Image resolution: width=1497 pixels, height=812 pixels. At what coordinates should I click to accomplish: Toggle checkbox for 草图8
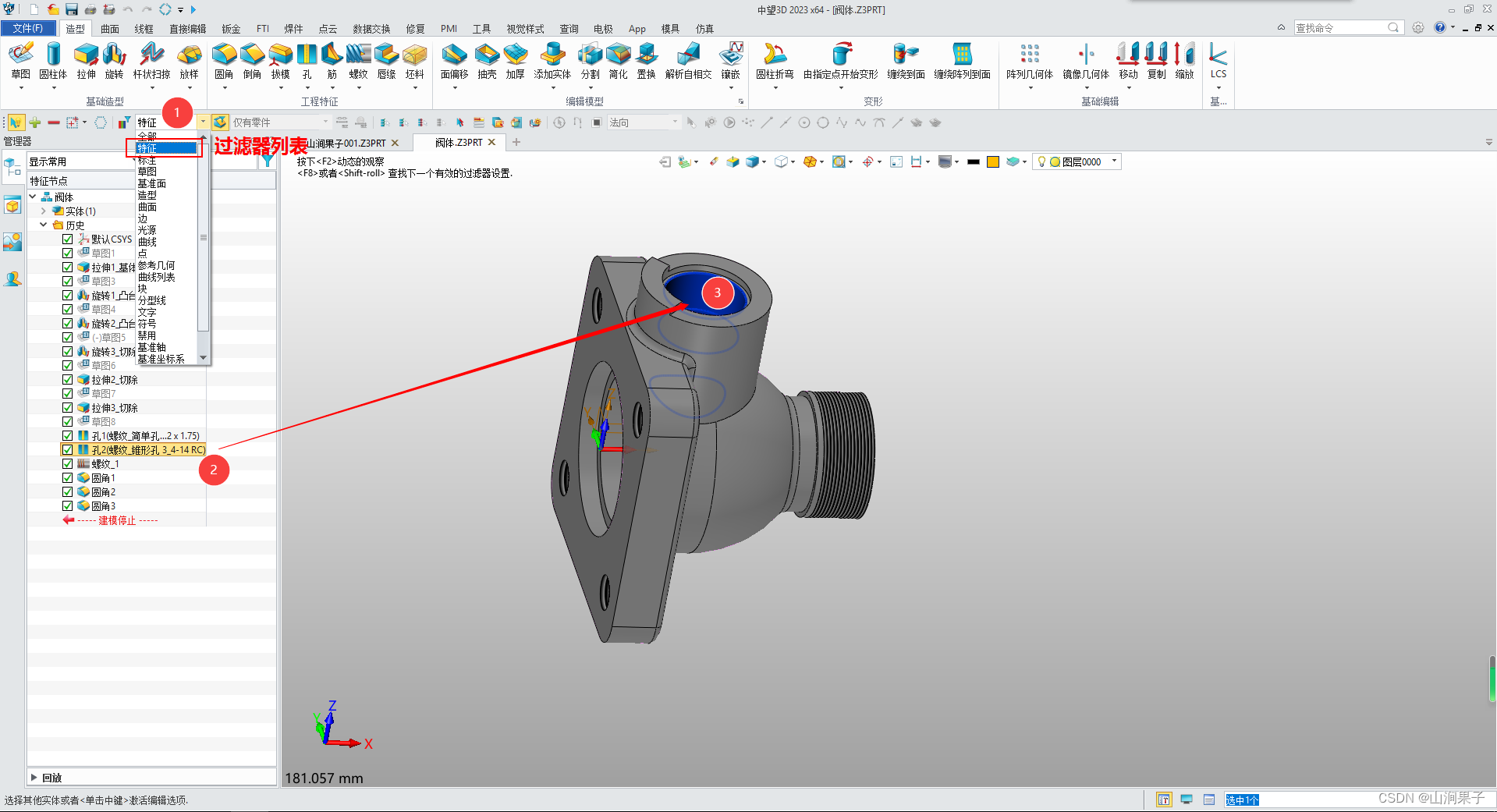pos(68,422)
